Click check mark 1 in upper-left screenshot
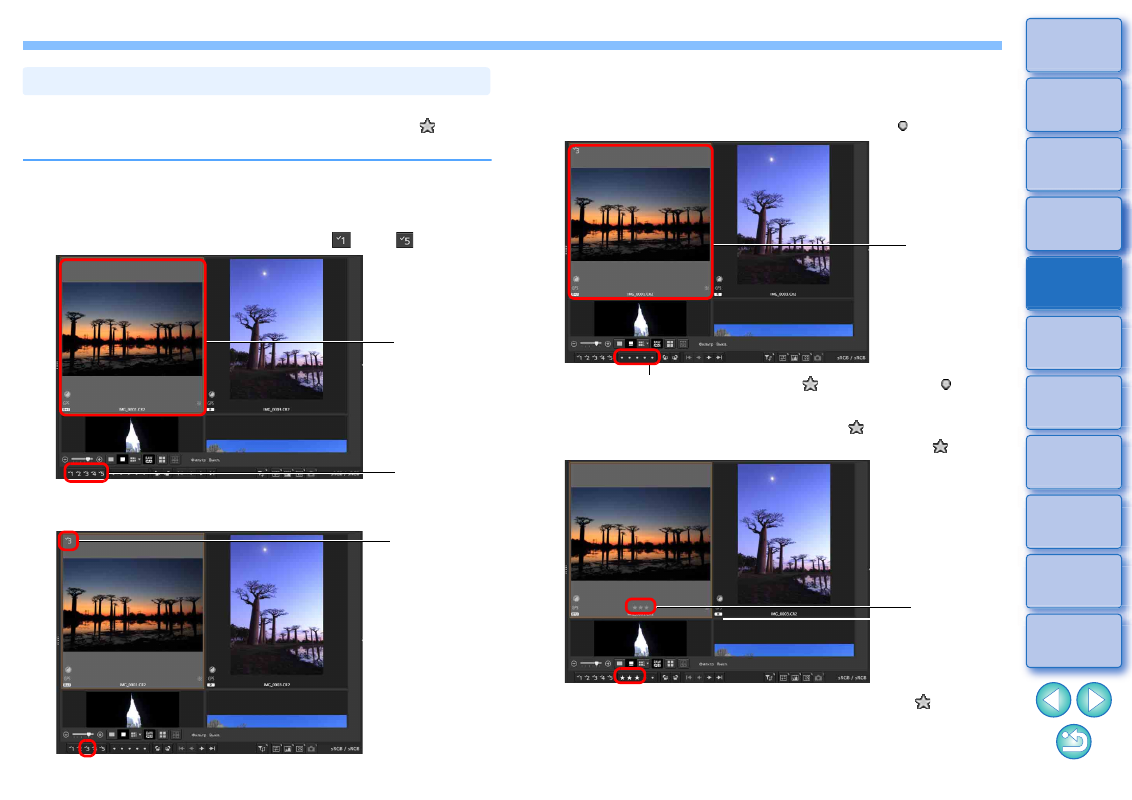The width and height of the screenshot is (1132, 800). 71,473
